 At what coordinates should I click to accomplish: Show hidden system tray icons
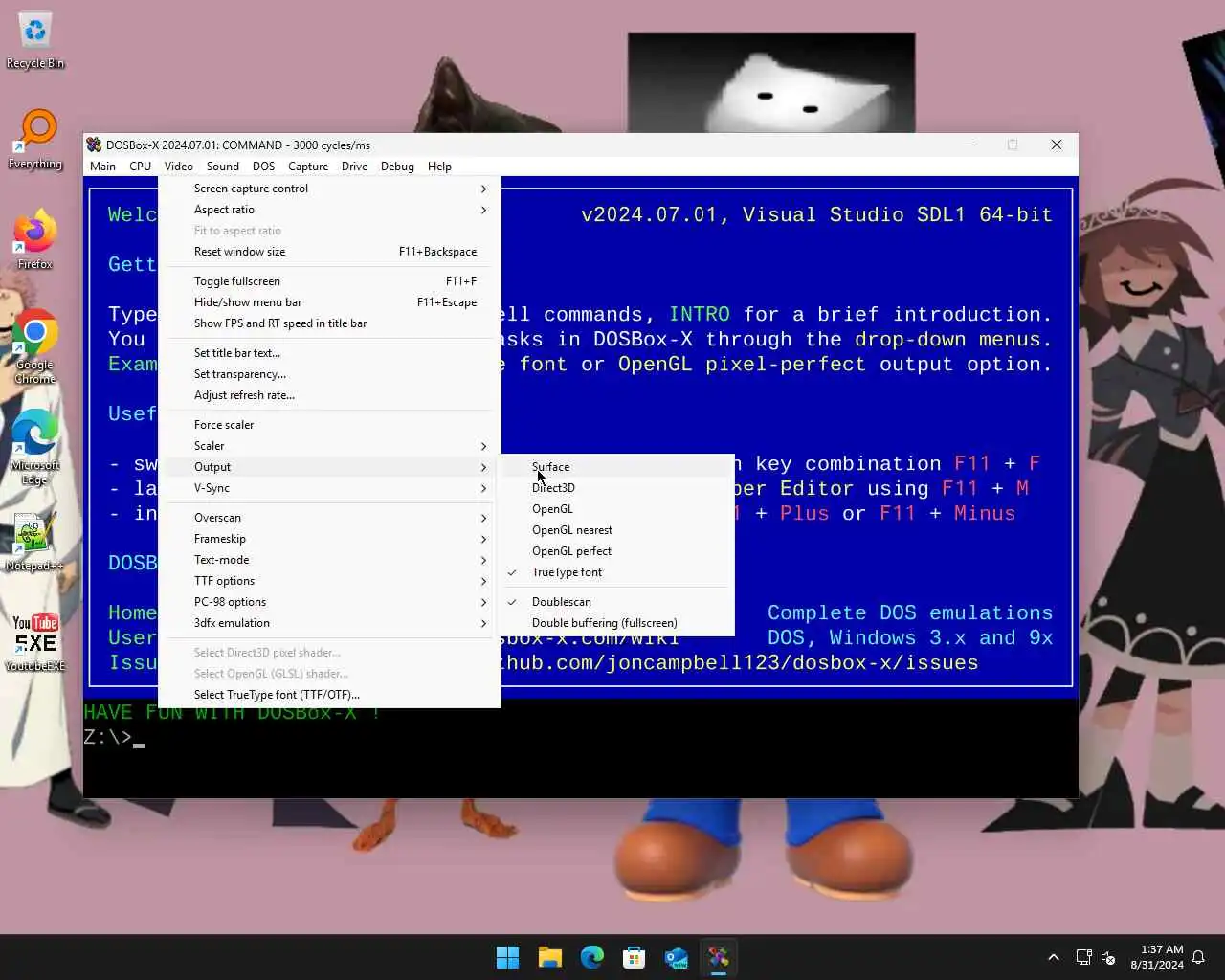coord(1054,957)
